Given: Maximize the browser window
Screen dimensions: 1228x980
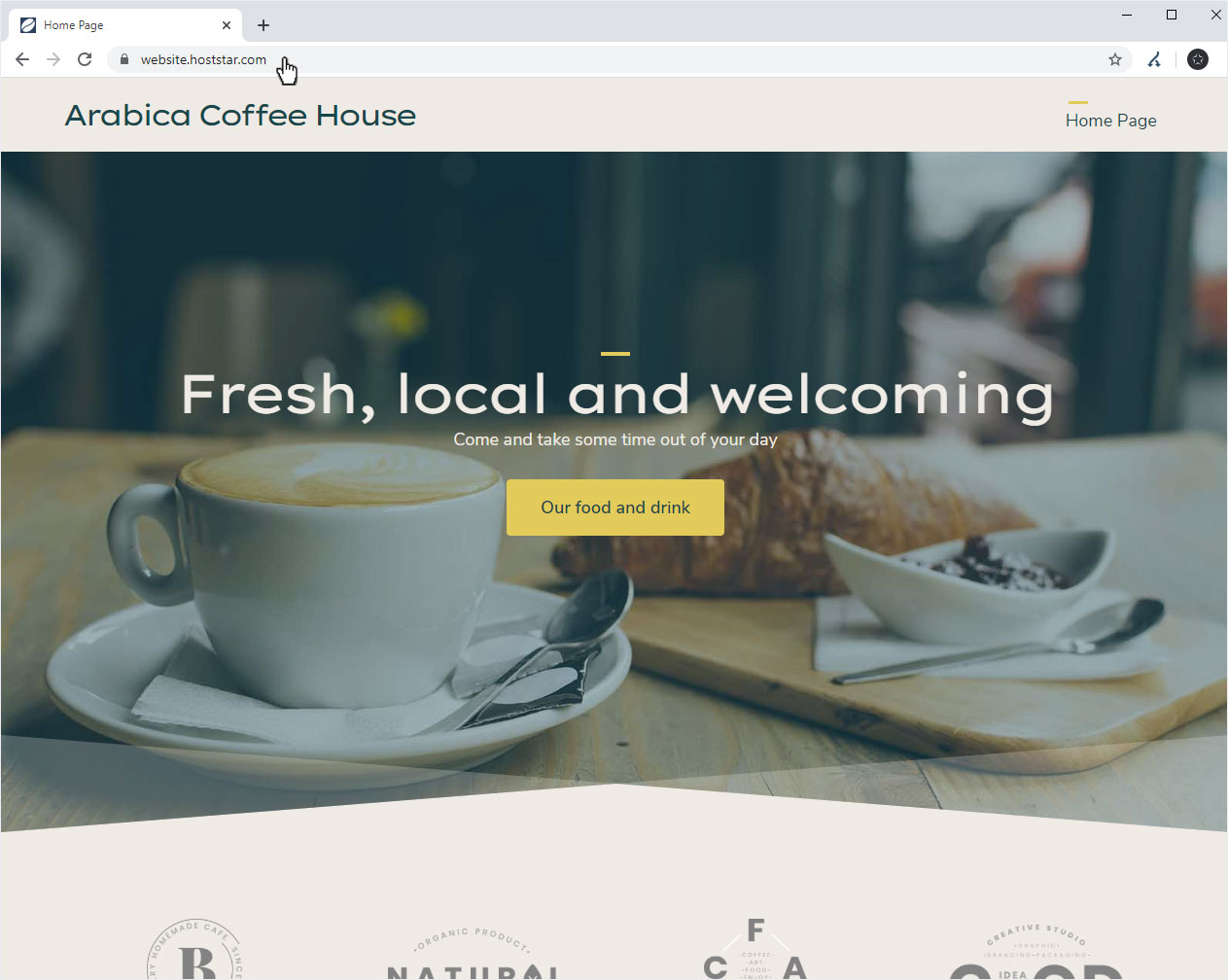Looking at the screenshot, I should [x=1172, y=14].
